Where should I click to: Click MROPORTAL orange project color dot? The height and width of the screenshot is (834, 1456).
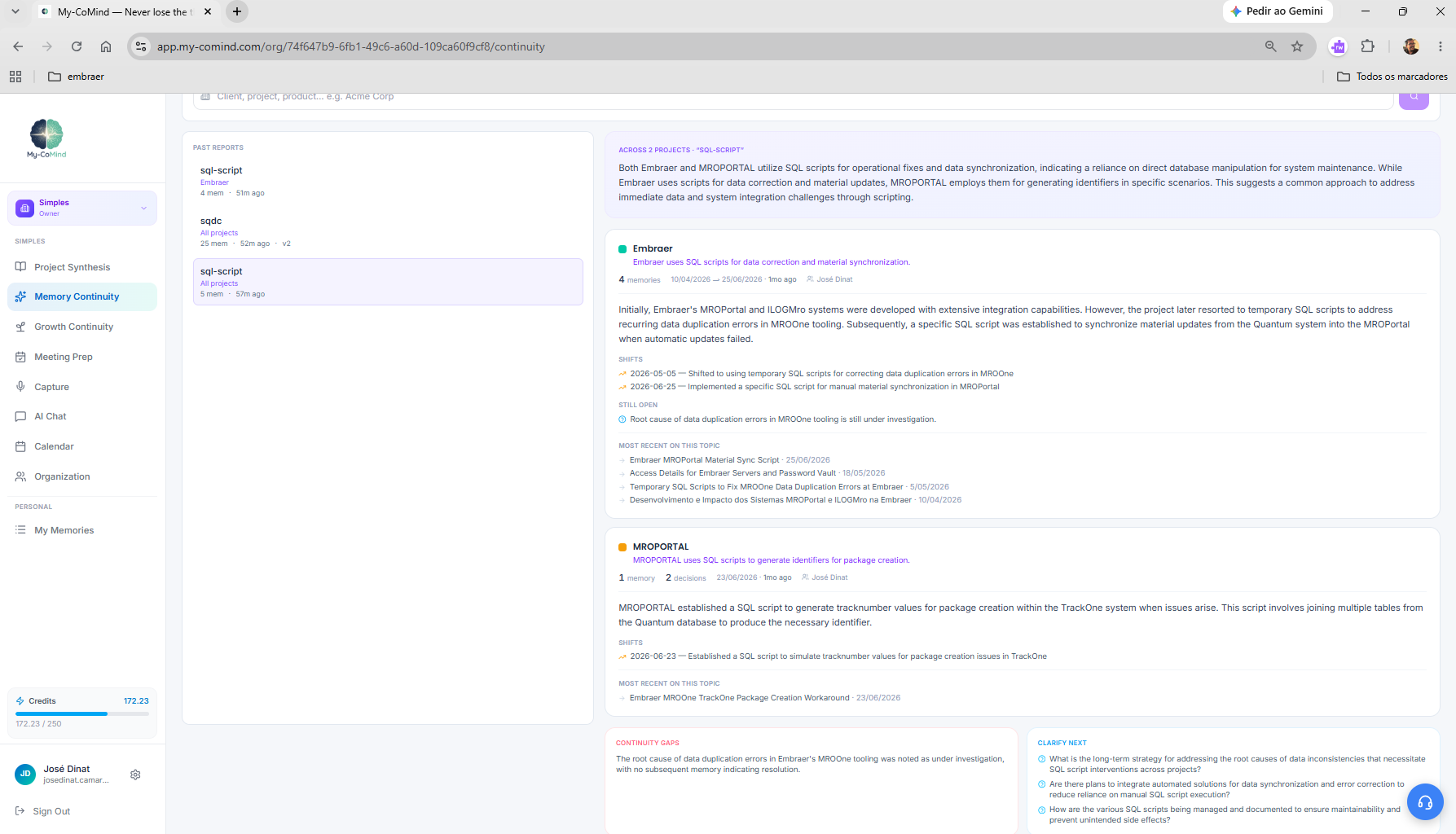coord(622,547)
